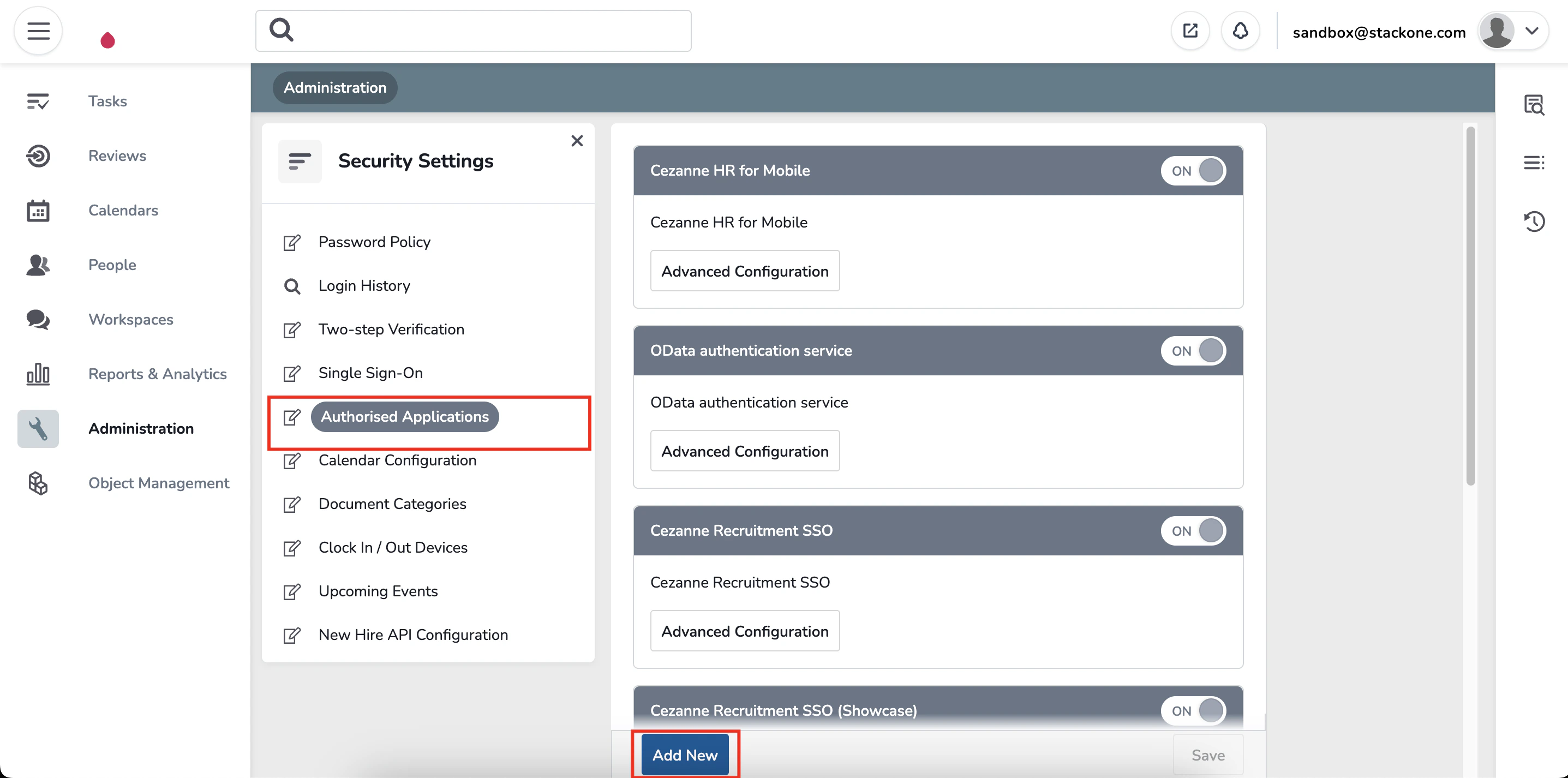This screenshot has height=778, width=1568.
Task: Expand the sandbox@stackone.com account dropdown
Action: pyautogui.click(x=1531, y=31)
